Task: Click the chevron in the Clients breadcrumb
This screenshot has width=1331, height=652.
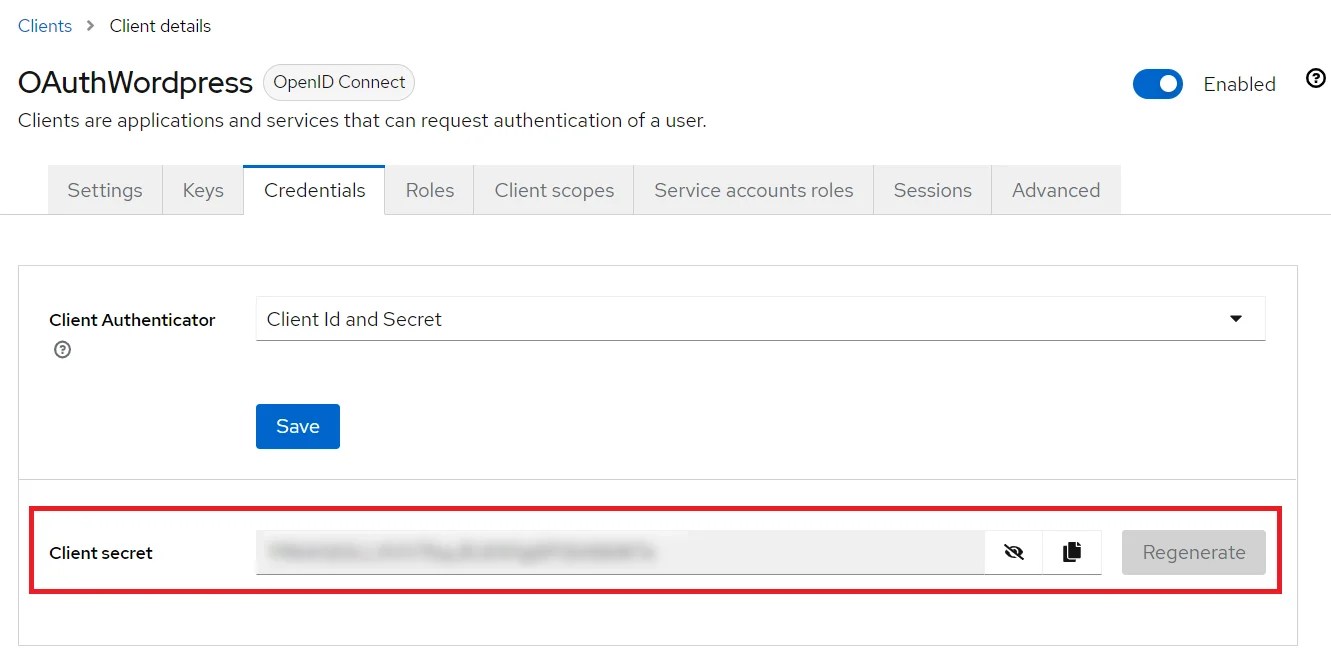Action: (x=91, y=26)
